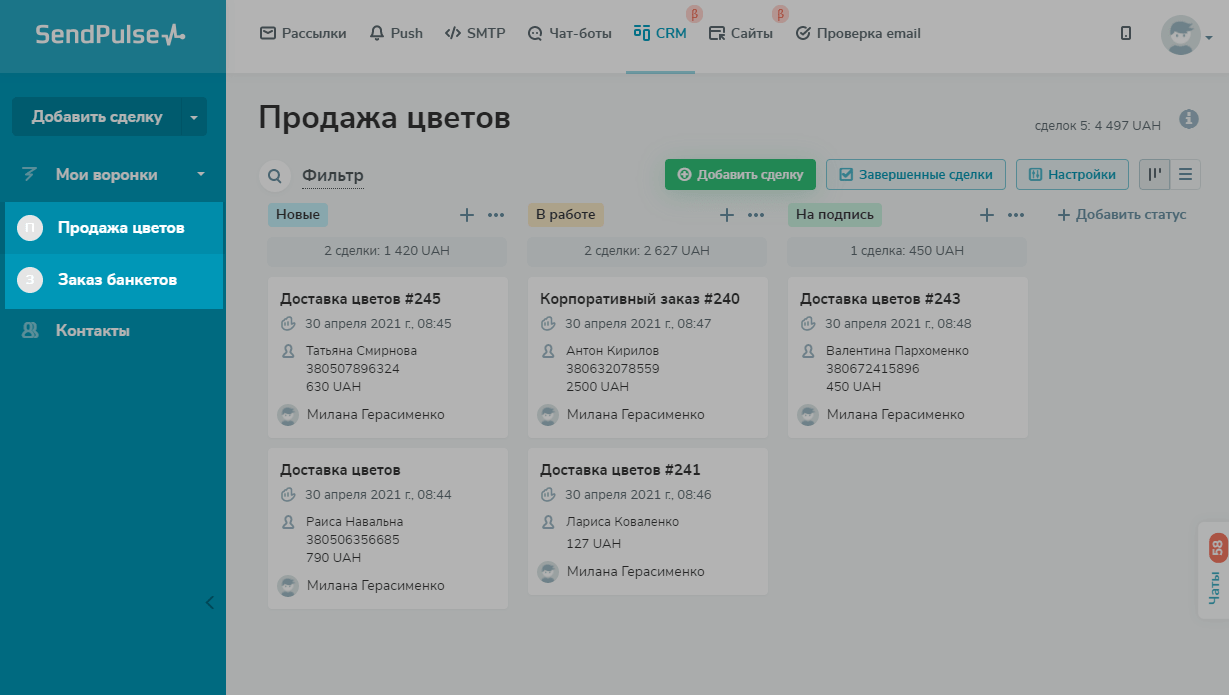
Task: Click the green Добавить сделку button
Action: [x=740, y=174]
